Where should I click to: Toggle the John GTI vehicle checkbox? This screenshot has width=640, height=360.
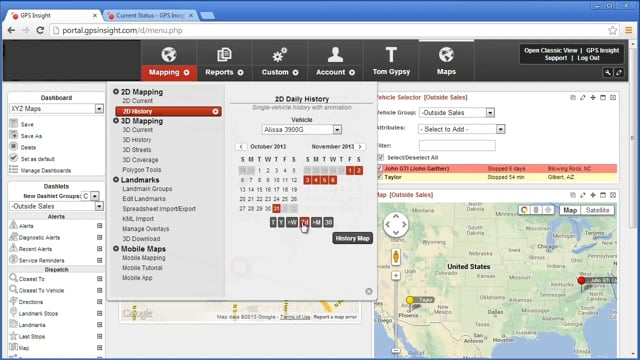point(380,168)
